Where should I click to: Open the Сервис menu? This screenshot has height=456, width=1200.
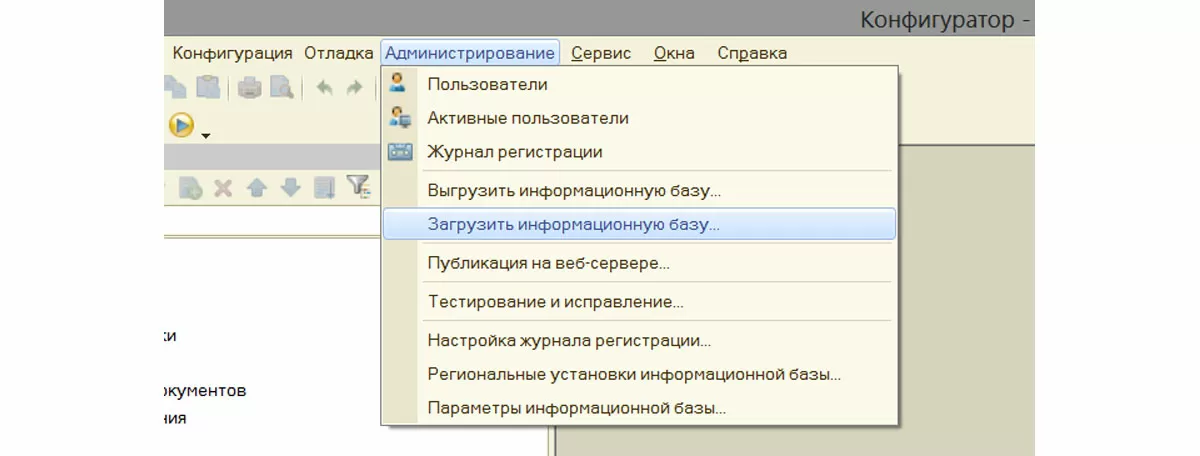tap(600, 53)
